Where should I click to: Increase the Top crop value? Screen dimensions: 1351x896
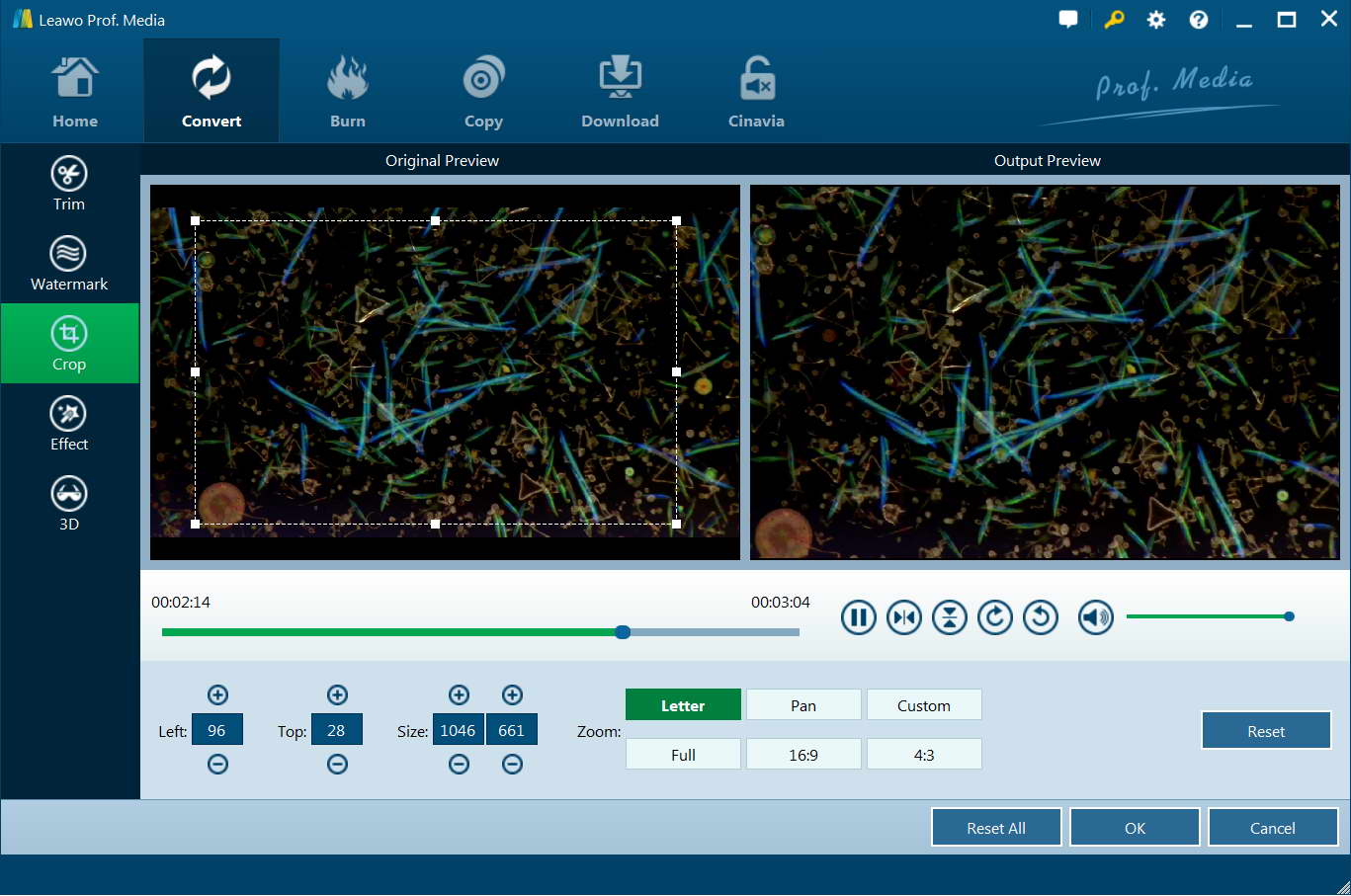tap(337, 694)
